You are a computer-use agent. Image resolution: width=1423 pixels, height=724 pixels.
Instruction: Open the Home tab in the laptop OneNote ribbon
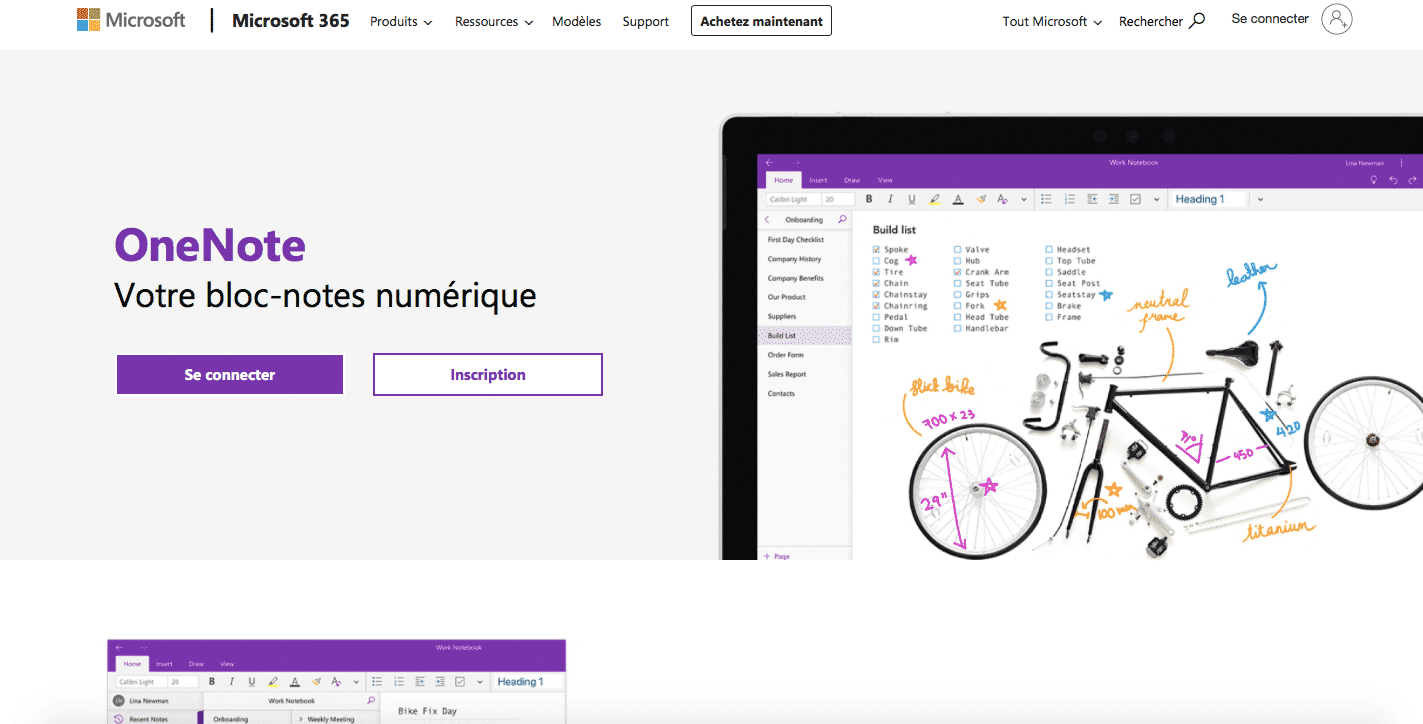(x=783, y=180)
